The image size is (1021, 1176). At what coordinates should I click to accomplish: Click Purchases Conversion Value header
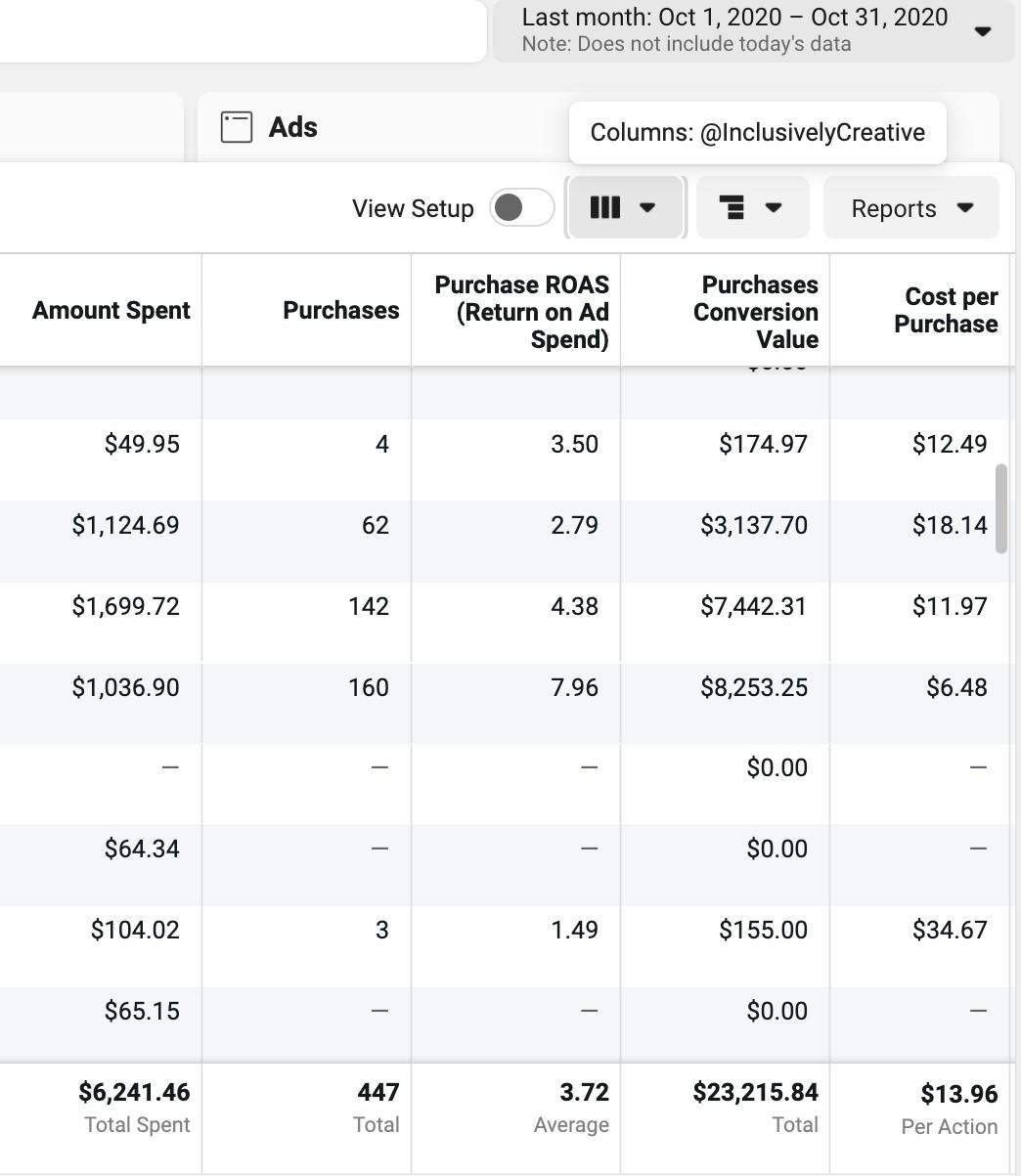pos(755,312)
